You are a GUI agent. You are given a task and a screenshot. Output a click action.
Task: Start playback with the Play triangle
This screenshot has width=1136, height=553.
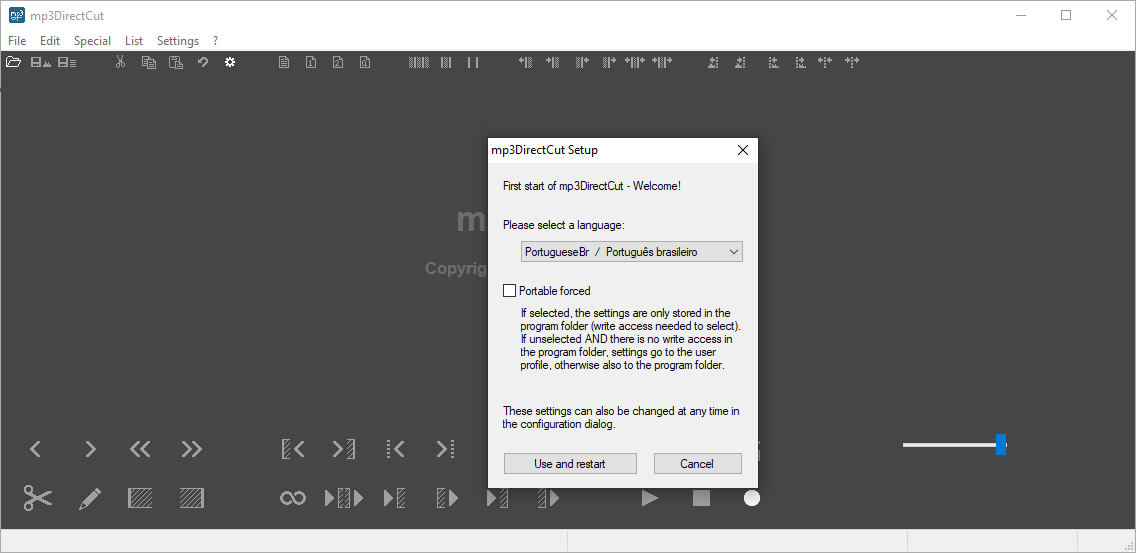[650, 498]
